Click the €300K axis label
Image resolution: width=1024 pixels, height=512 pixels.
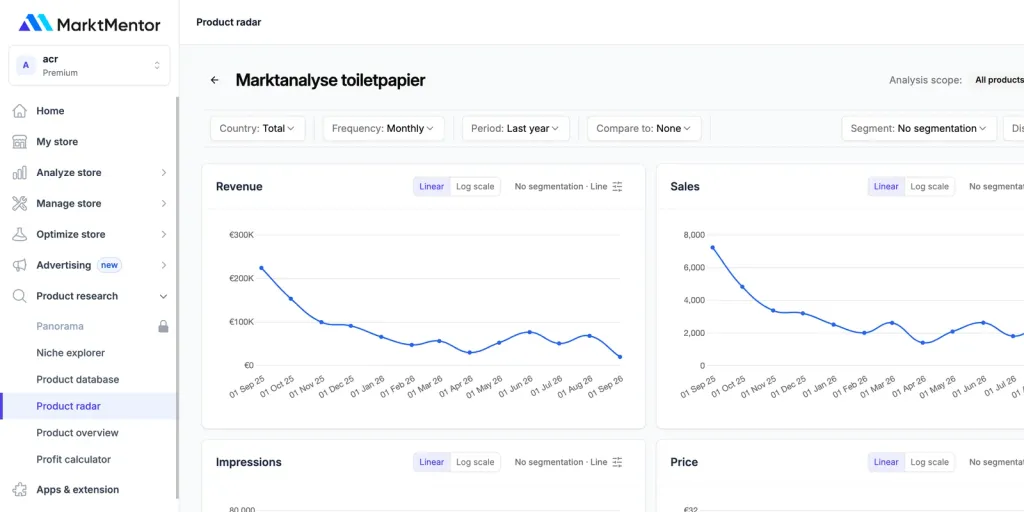pos(242,234)
